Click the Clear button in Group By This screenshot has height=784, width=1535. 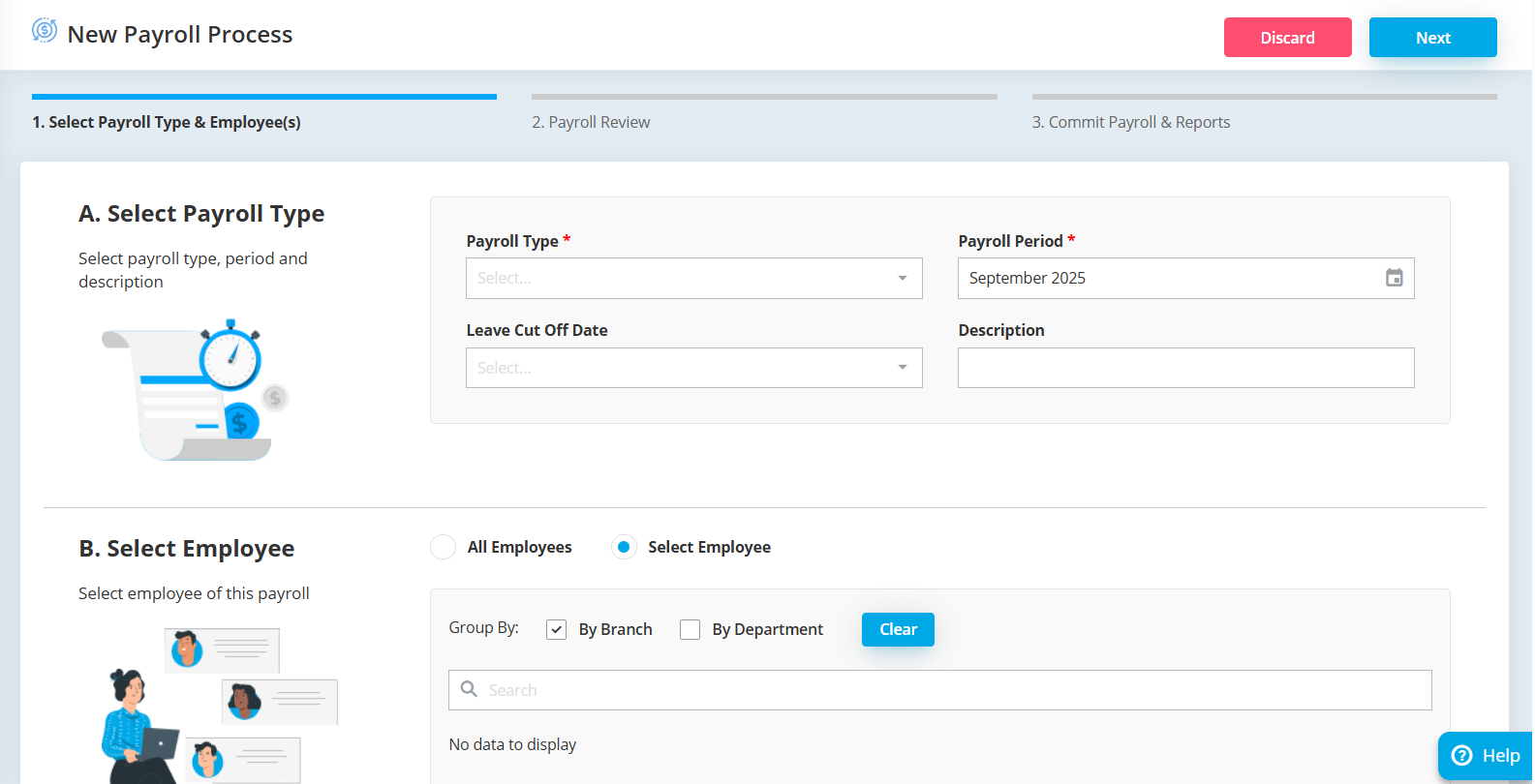coord(898,629)
